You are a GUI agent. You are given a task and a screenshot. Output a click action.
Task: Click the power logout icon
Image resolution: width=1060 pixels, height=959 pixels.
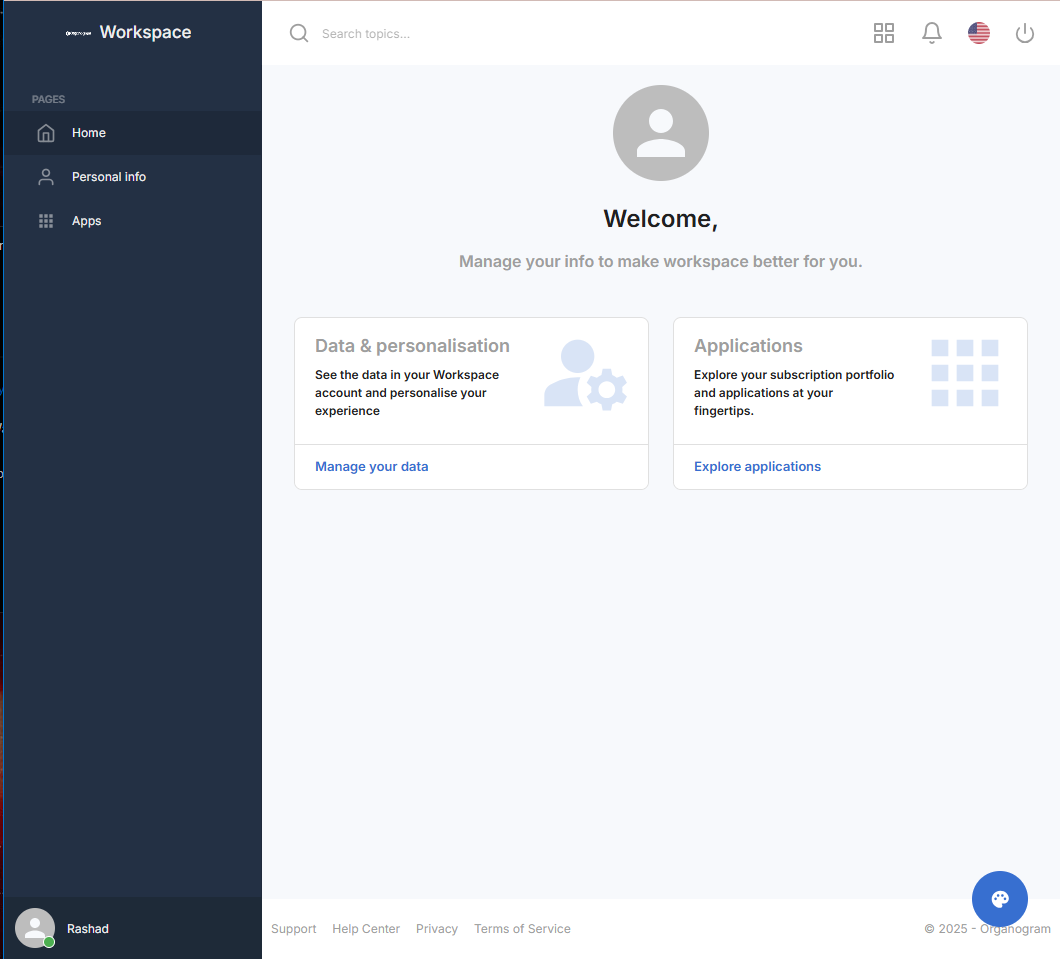[x=1024, y=33]
